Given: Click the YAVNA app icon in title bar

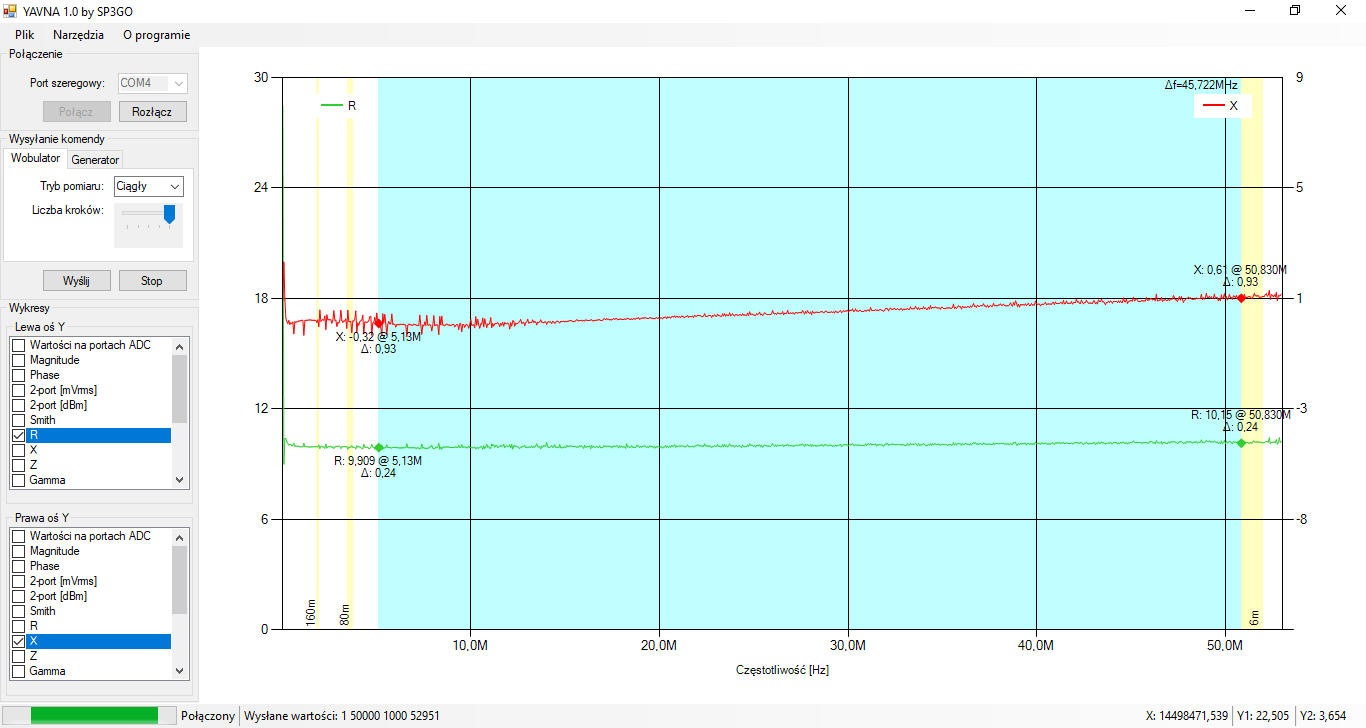Looking at the screenshot, I should pos(11,11).
